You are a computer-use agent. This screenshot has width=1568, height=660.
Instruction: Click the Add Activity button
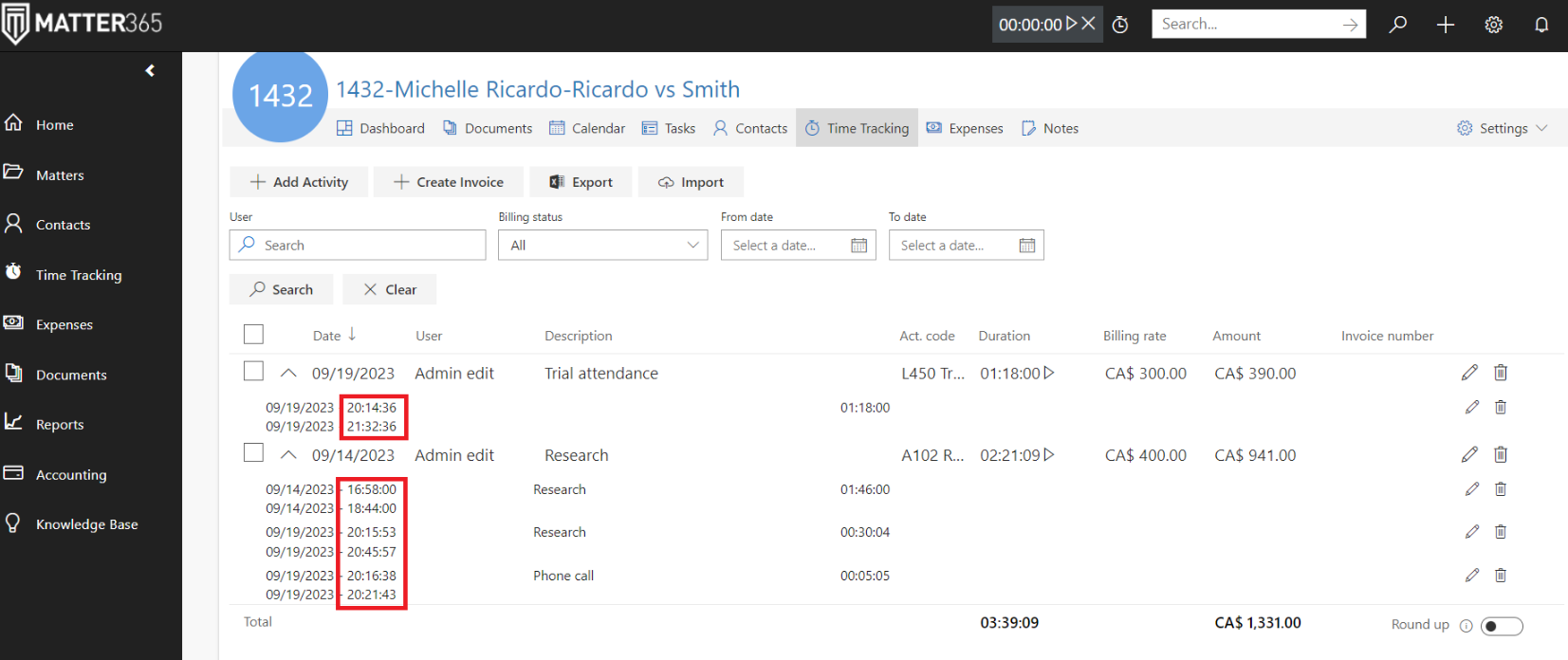[299, 182]
